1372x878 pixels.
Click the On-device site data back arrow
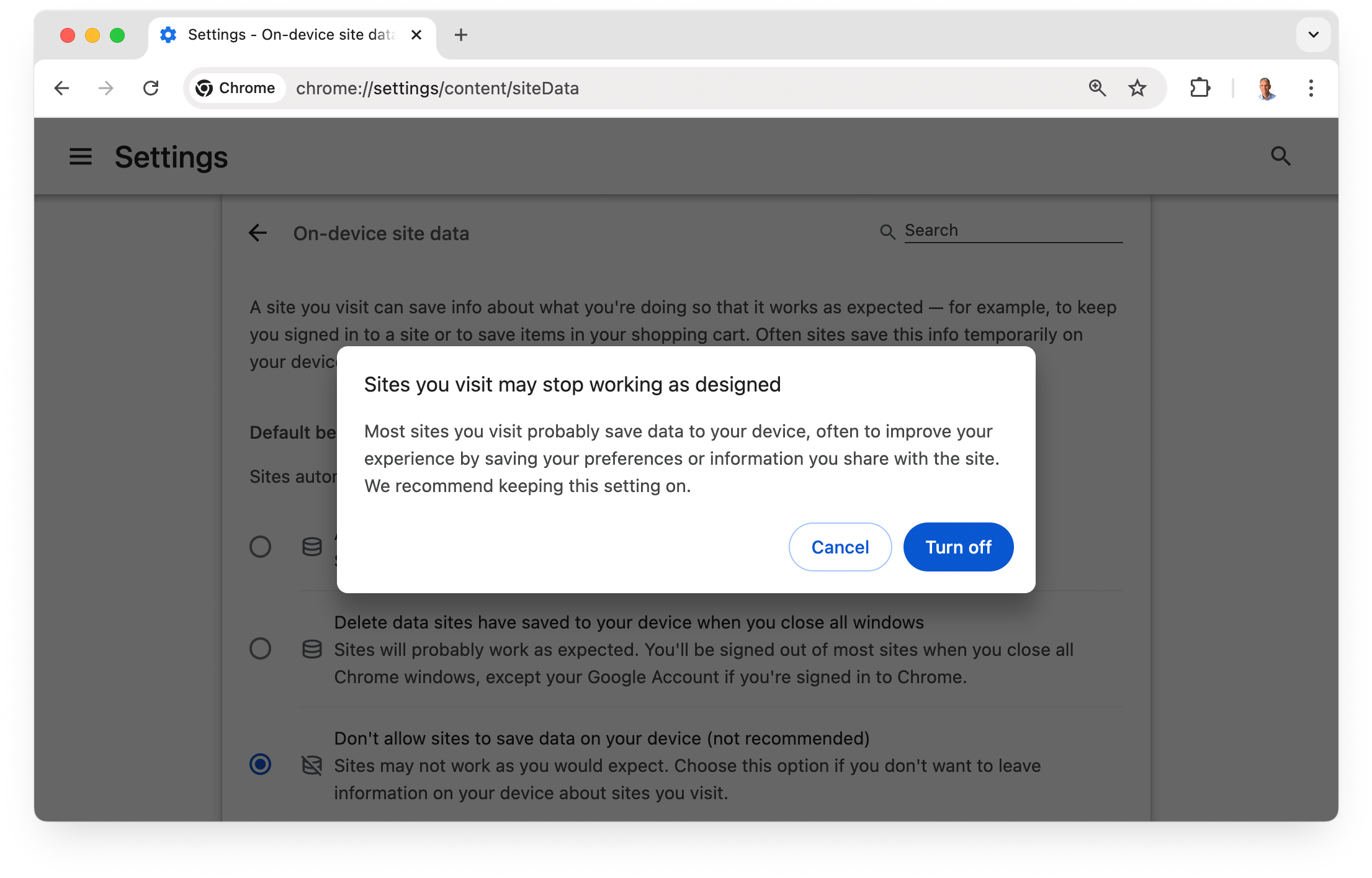pyautogui.click(x=258, y=232)
